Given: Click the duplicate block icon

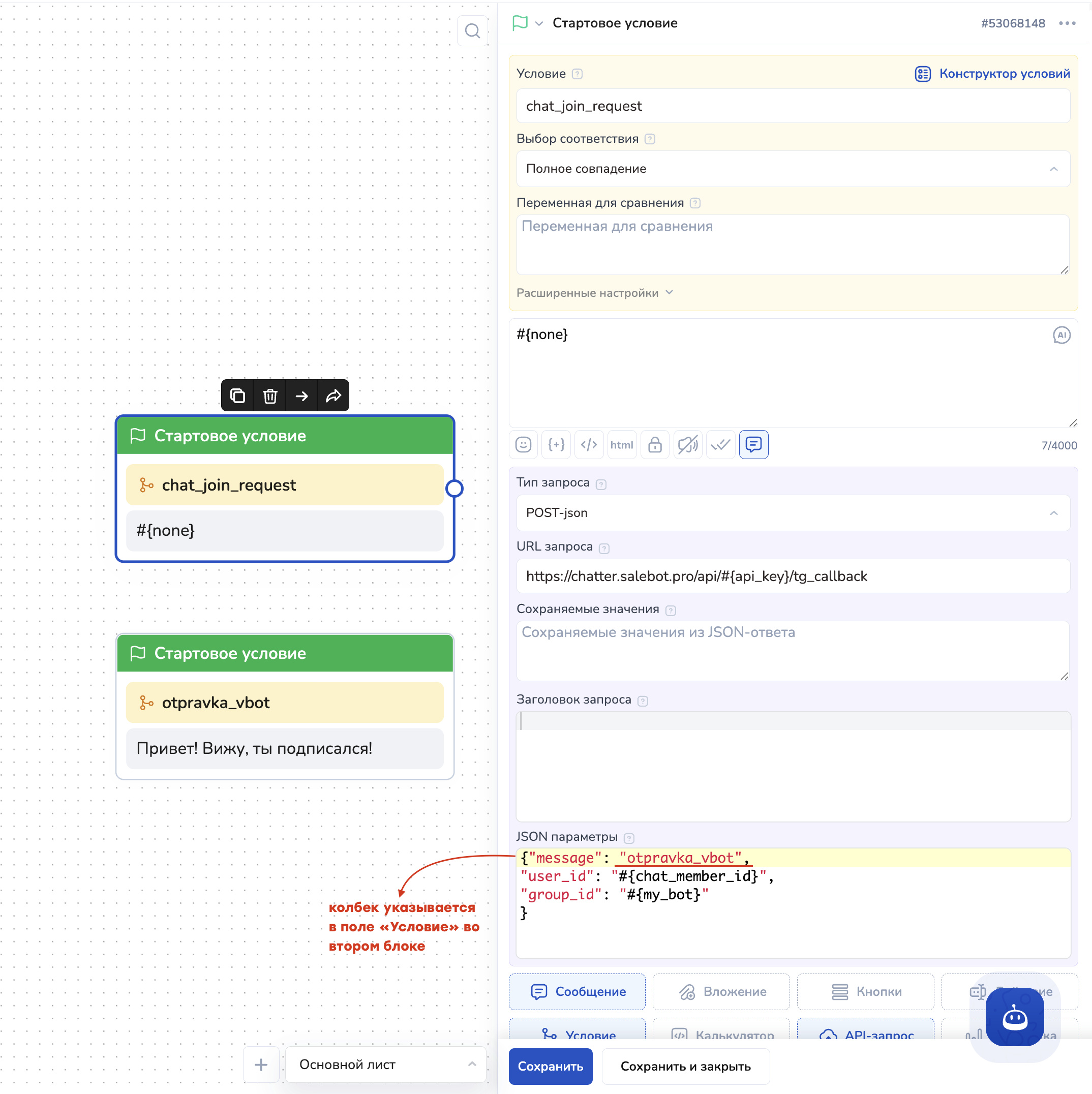Looking at the screenshot, I should (237, 396).
